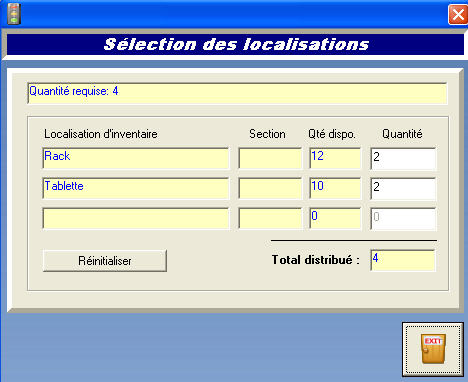Image resolution: width=468 pixels, height=382 pixels.
Task: Click the "Quantité requise: 4" field
Action: point(237,93)
